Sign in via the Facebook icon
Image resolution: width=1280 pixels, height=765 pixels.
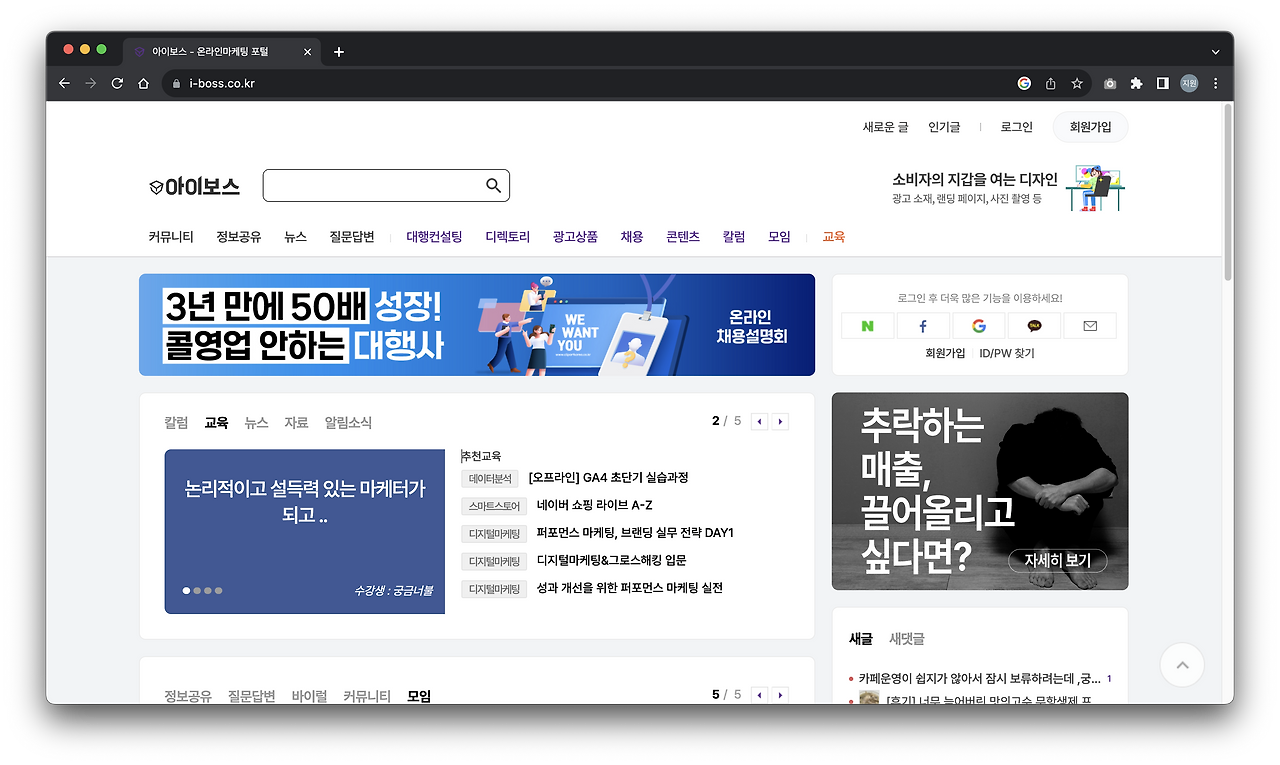tap(922, 325)
